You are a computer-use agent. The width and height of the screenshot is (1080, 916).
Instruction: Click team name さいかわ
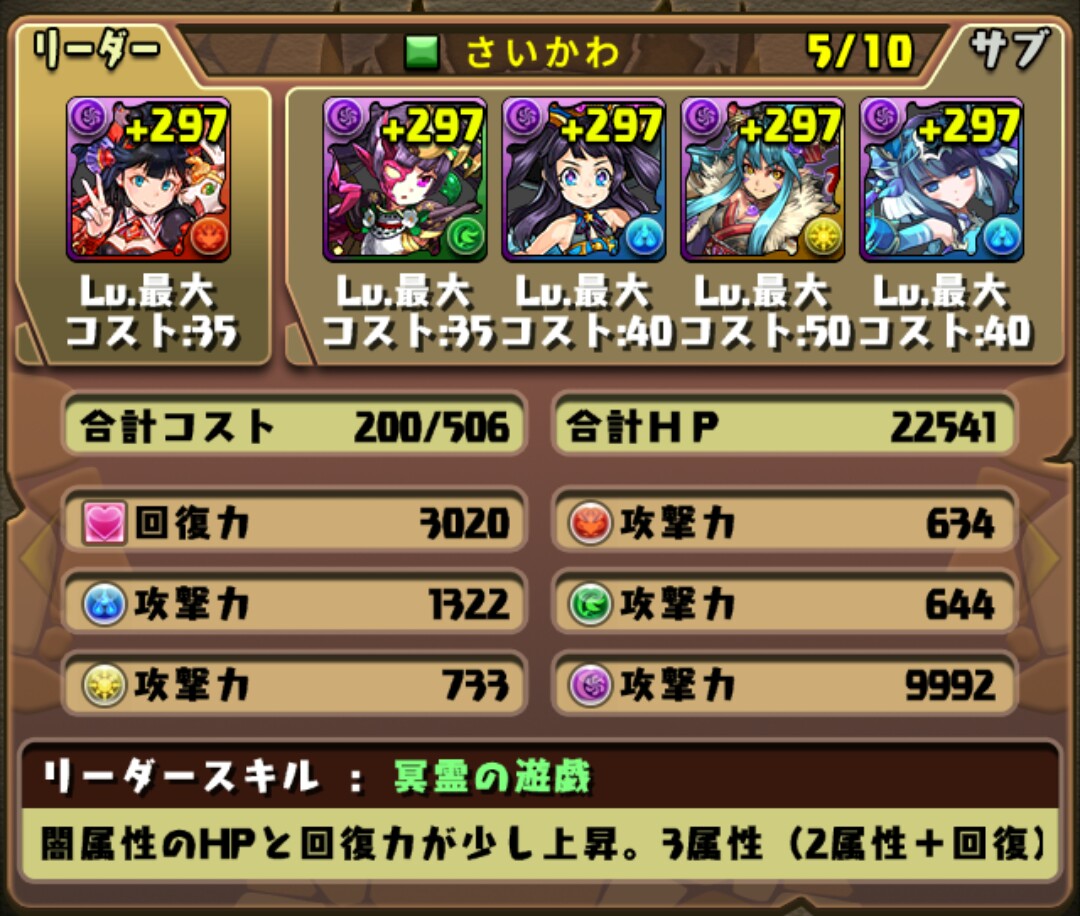tap(543, 52)
